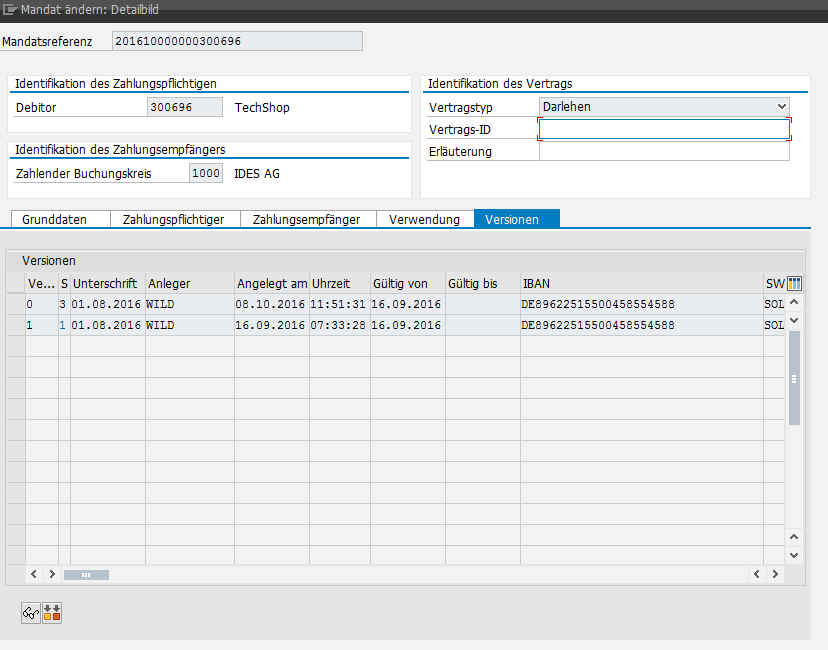
Task: Click the icon with two down arrows
Action: point(52,613)
